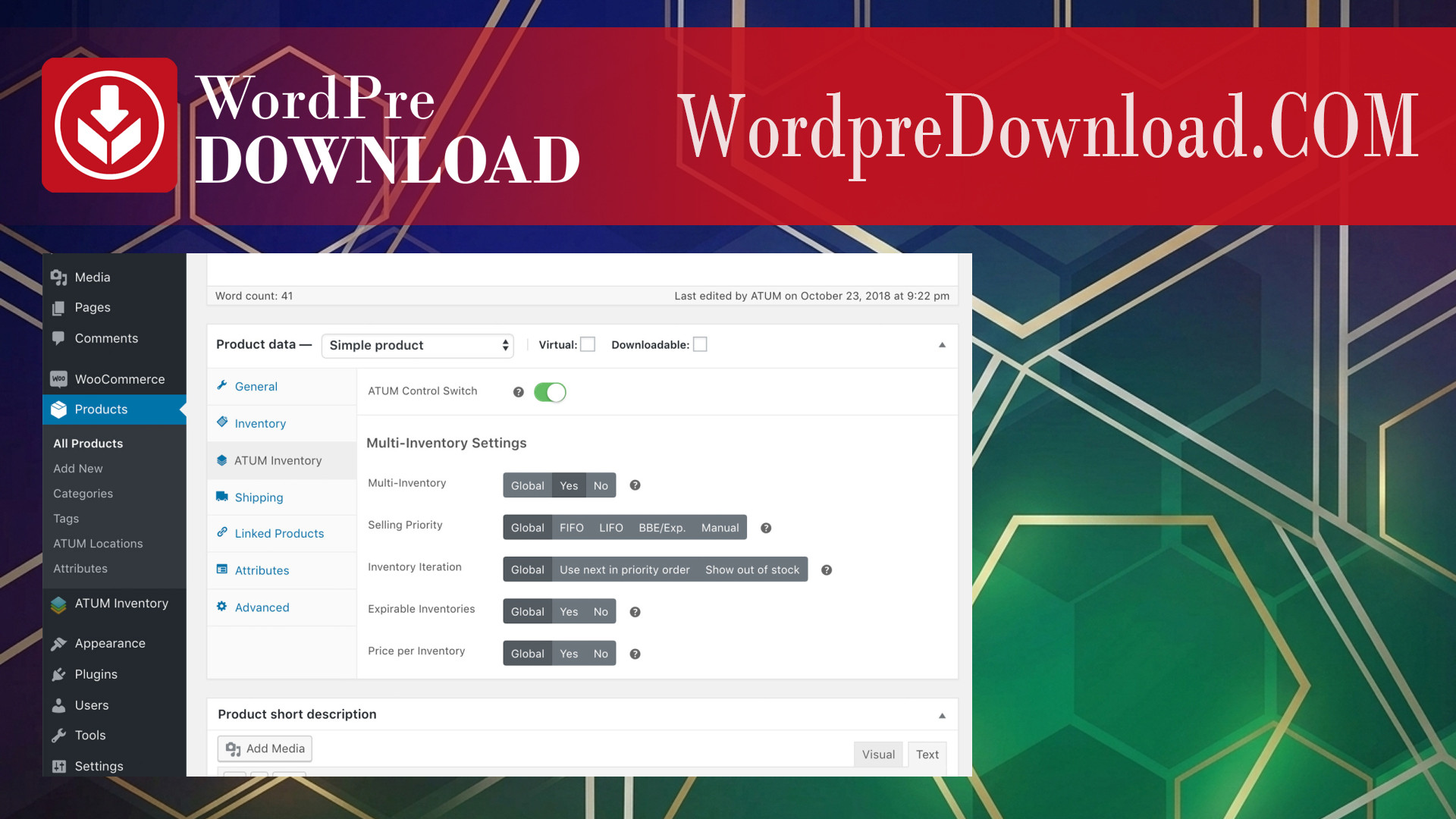This screenshot has width=1456, height=819.
Task: Toggle the ATUM Control Switch off
Action: tap(550, 392)
